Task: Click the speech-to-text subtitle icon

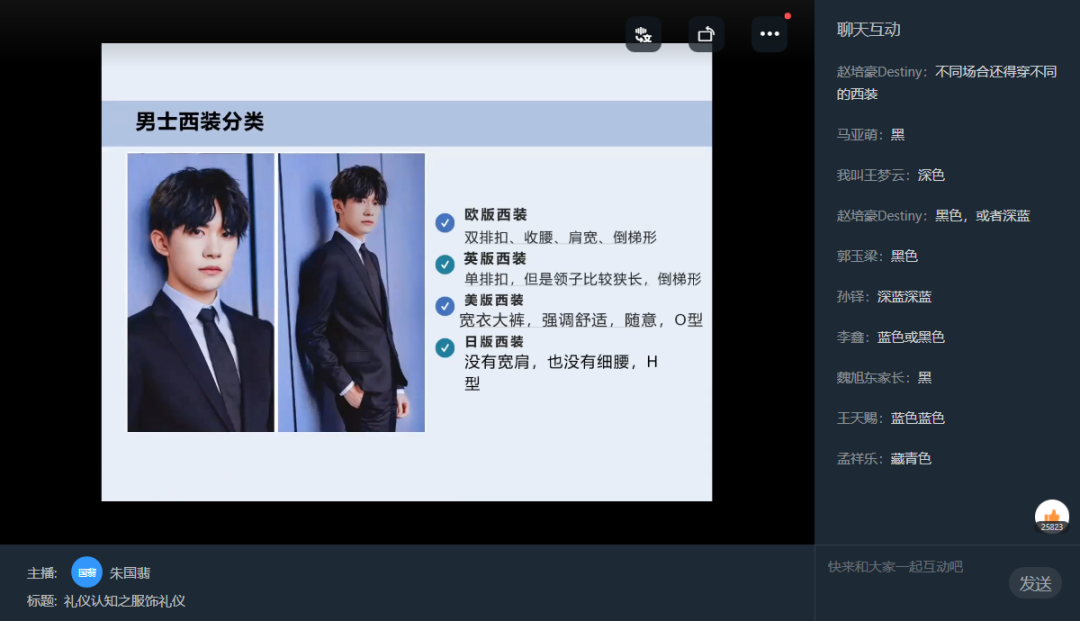Action: point(643,34)
